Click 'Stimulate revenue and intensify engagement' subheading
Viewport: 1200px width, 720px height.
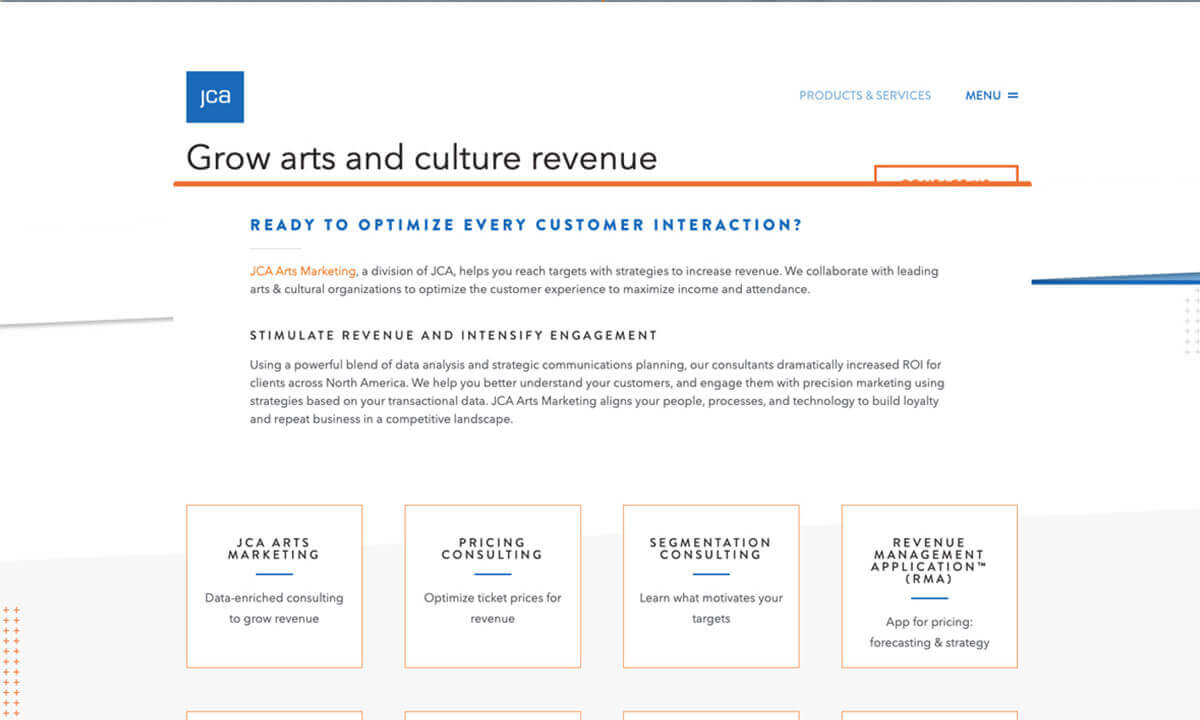tap(454, 335)
